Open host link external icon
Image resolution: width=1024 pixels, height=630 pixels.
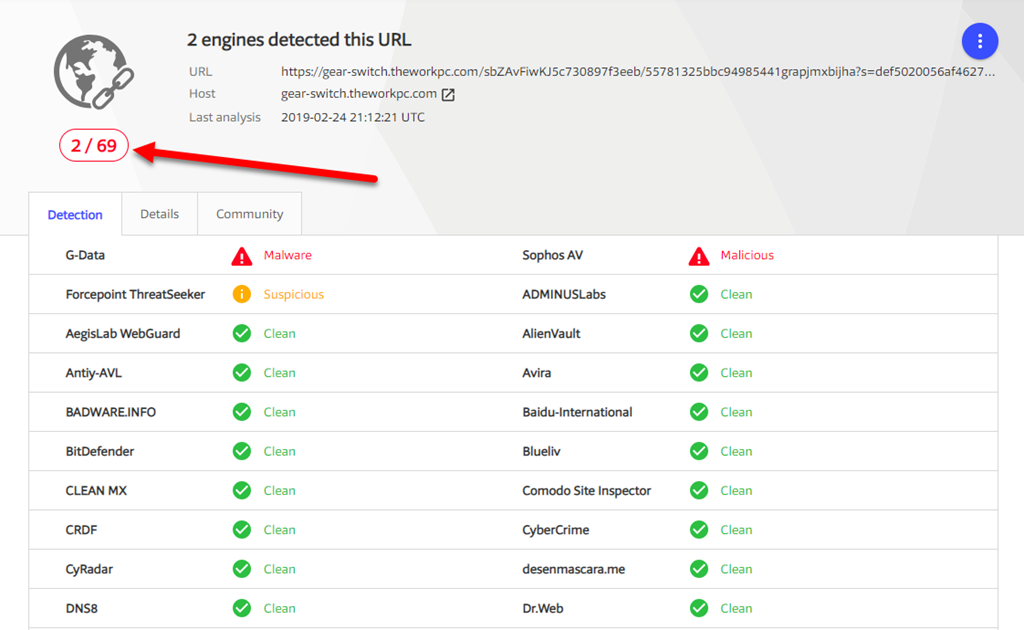(x=449, y=95)
